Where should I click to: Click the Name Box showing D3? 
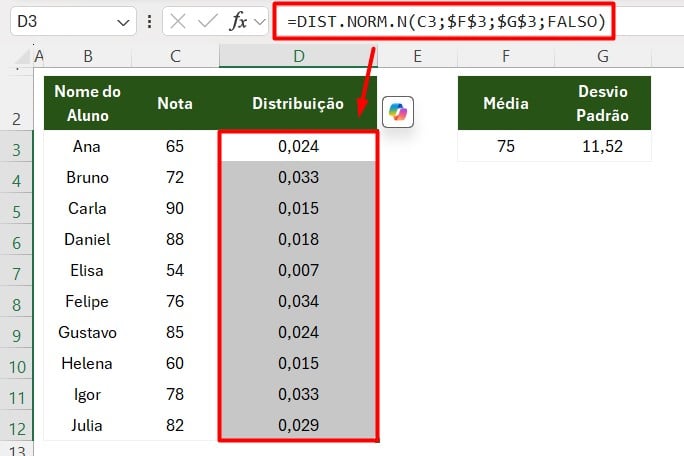point(73,21)
